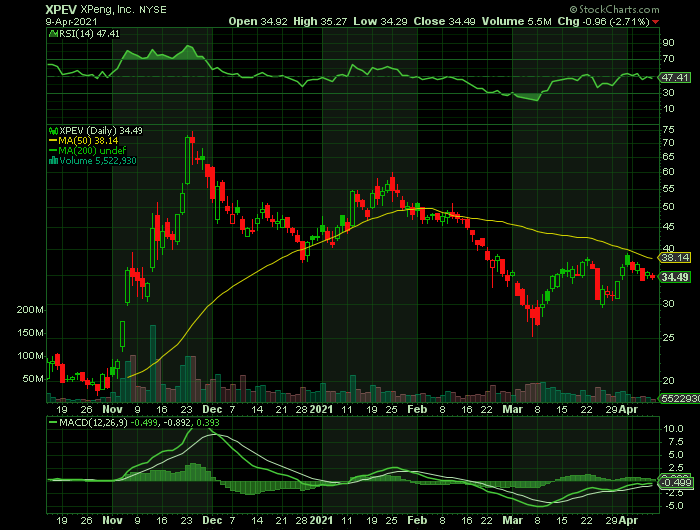Click the MA(200) undef legend label
Screen dimensions: 700x530
click(x=92, y=150)
